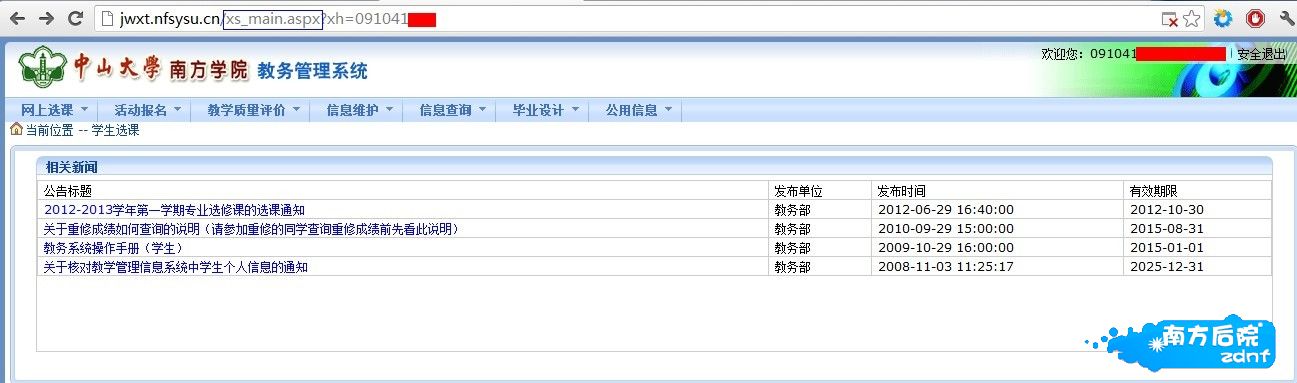Open the 网上选课 menu
Image resolution: width=1297 pixels, height=383 pixels.
(47, 110)
